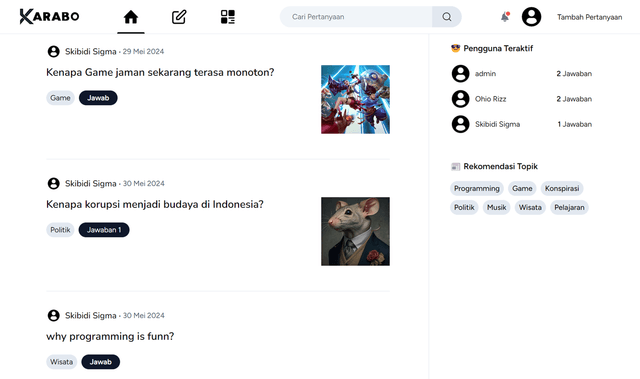Choose Wisata in Rekomendasi Topik
This screenshot has height=379, width=640.
point(530,207)
